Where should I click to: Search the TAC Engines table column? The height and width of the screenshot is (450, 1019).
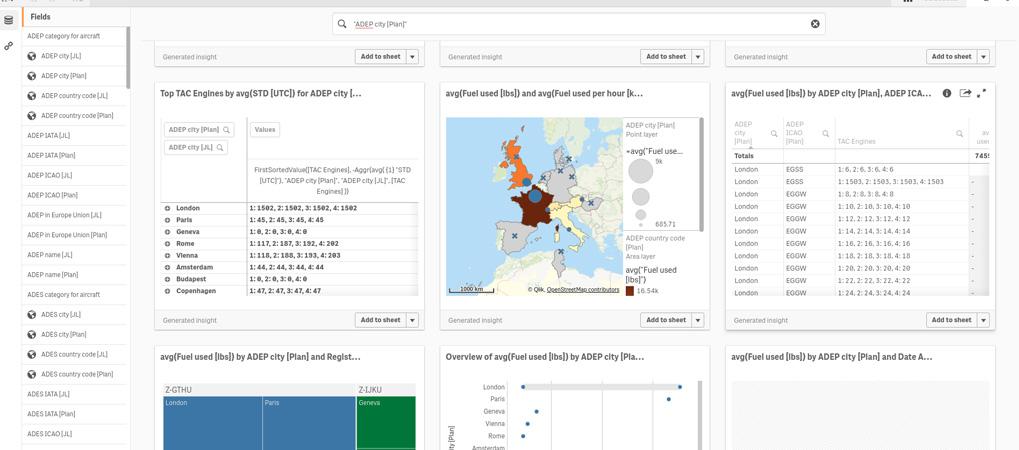tap(959, 133)
